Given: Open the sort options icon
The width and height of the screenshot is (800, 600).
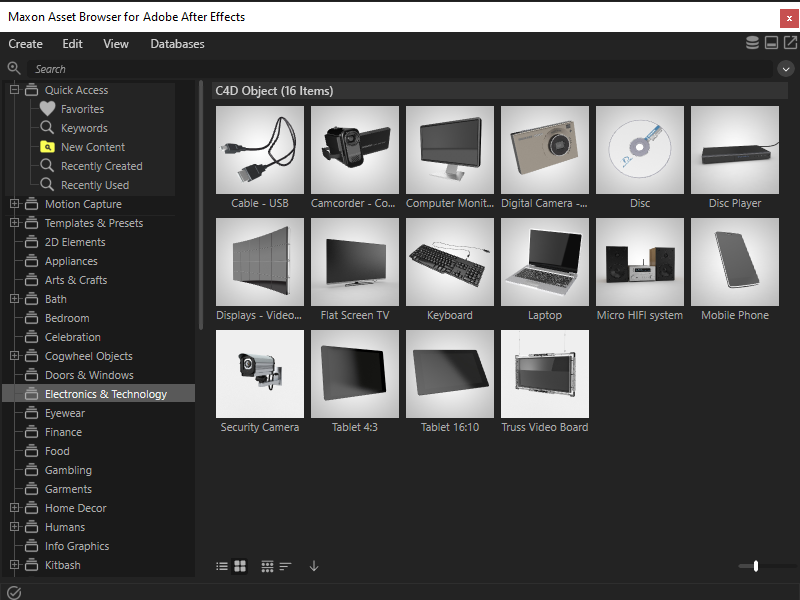Looking at the screenshot, I should [285, 566].
